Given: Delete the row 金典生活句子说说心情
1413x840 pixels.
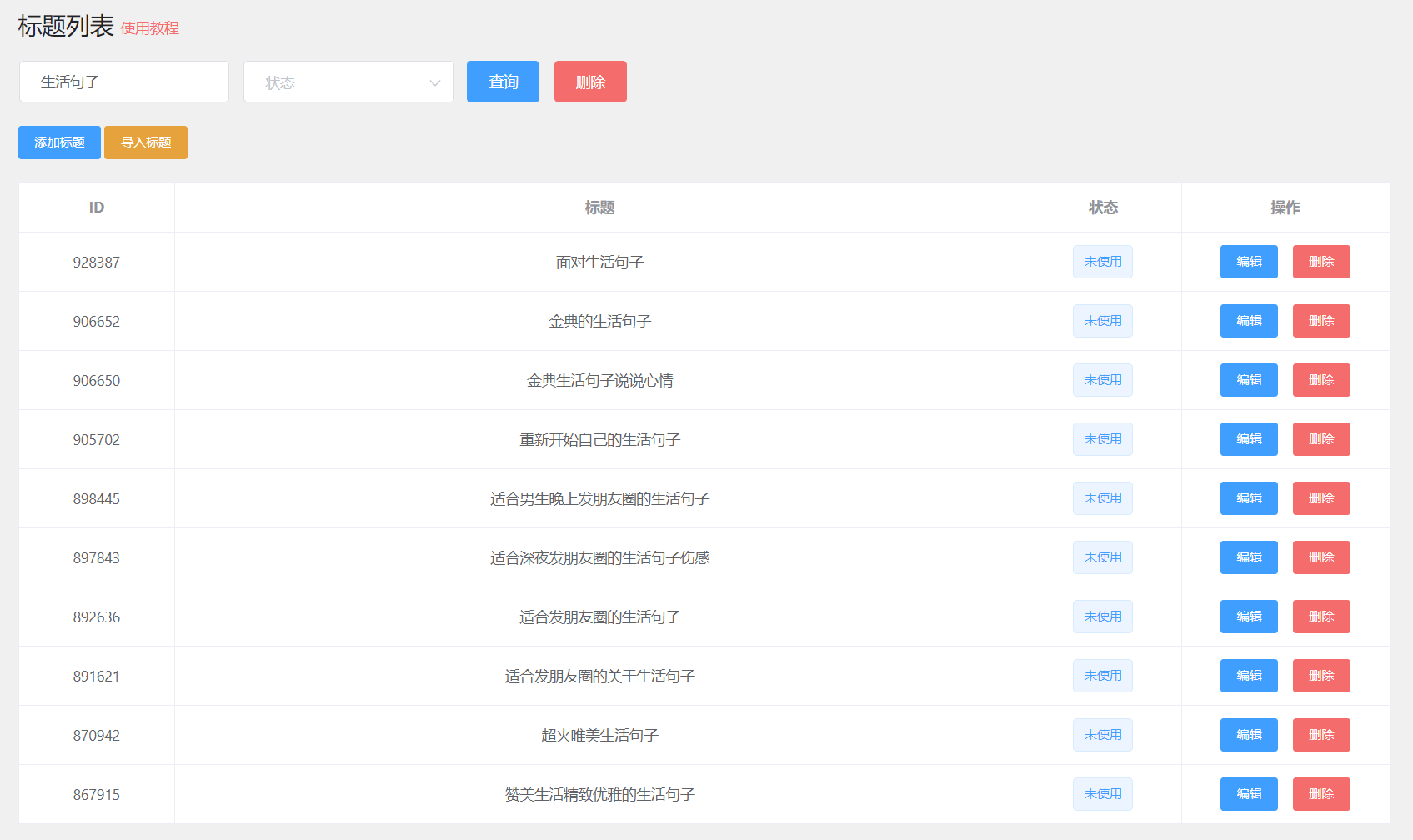Looking at the screenshot, I should [x=1321, y=380].
